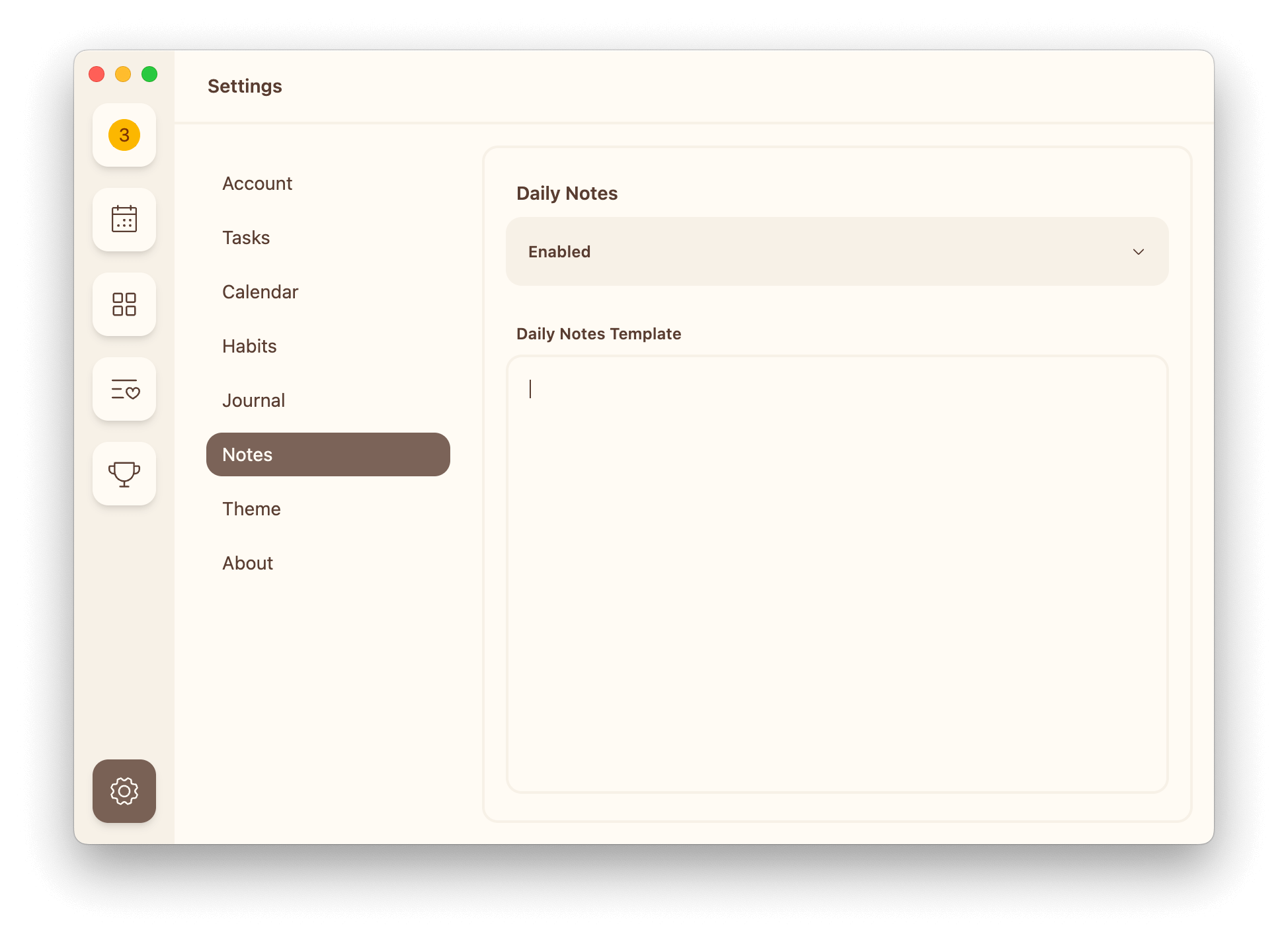Go to Calendar settings section
This screenshot has width=1288, height=942.
(x=328, y=292)
